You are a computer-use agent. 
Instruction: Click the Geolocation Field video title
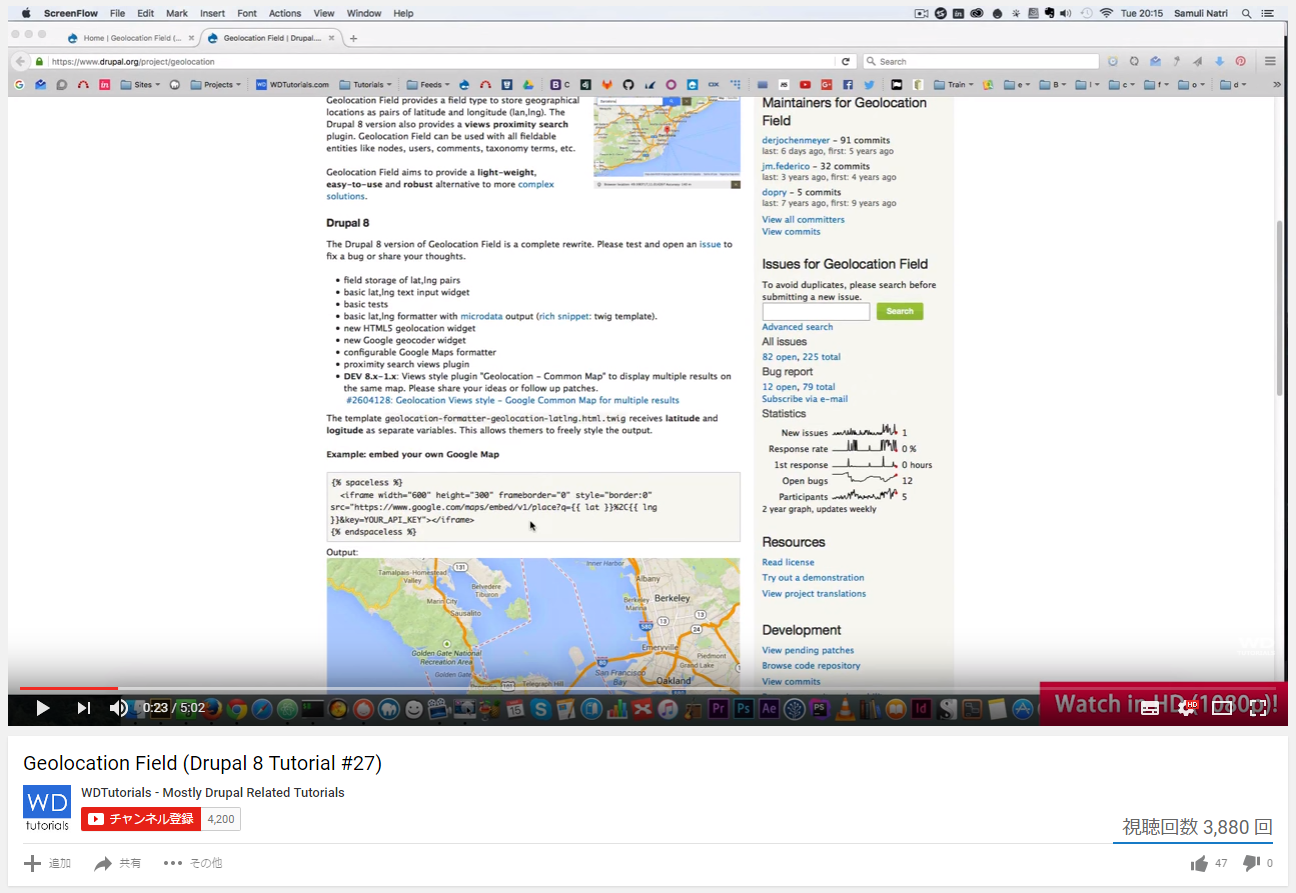[202, 763]
